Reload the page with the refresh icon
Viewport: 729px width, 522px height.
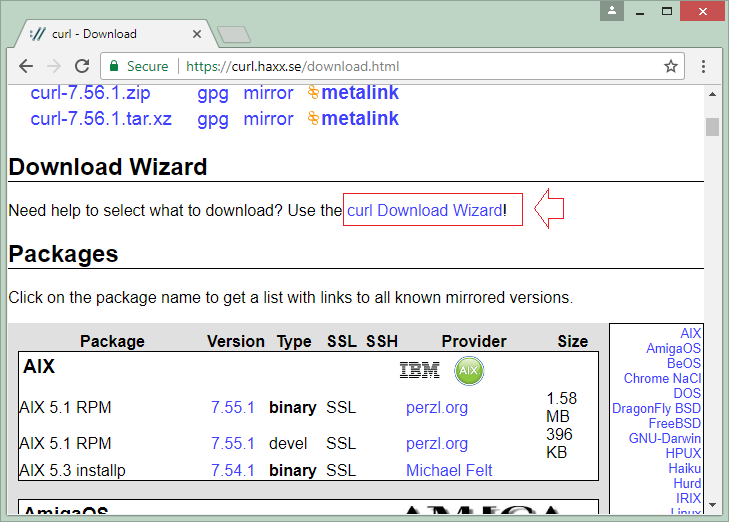pyautogui.click(x=82, y=66)
